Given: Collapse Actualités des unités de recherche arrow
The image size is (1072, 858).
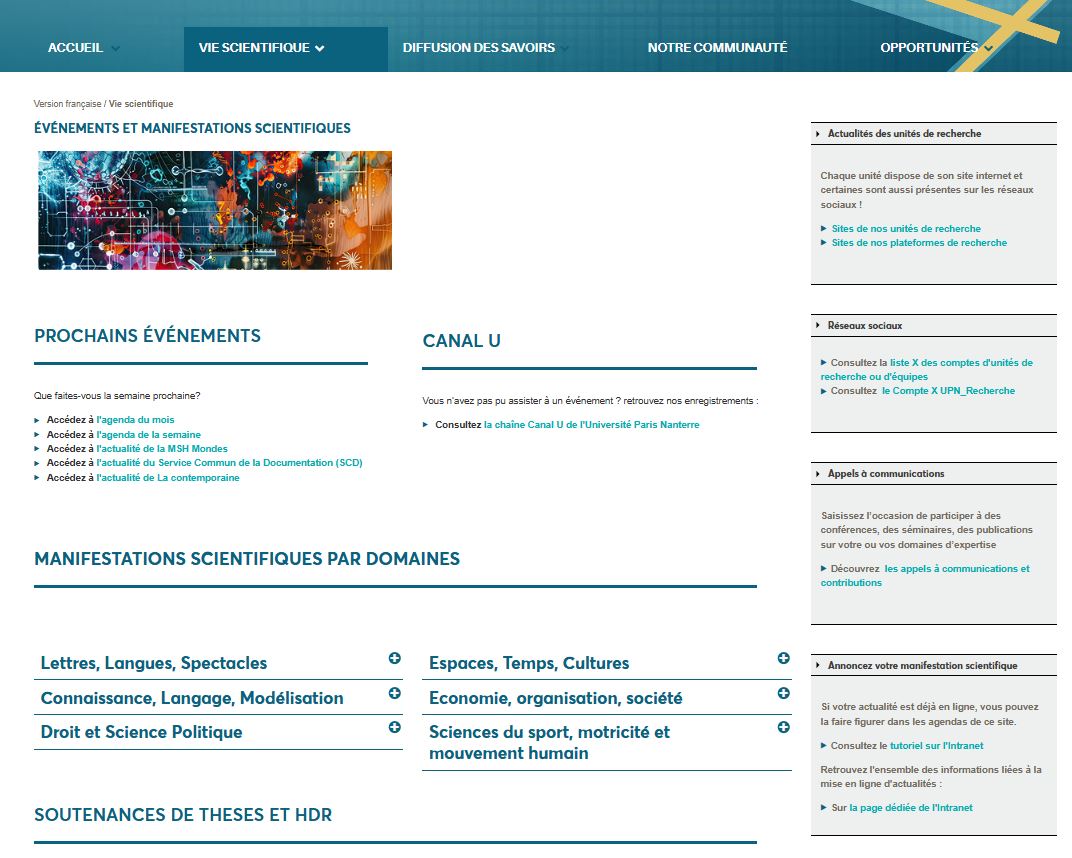Looking at the screenshot, I should point(818,134).
